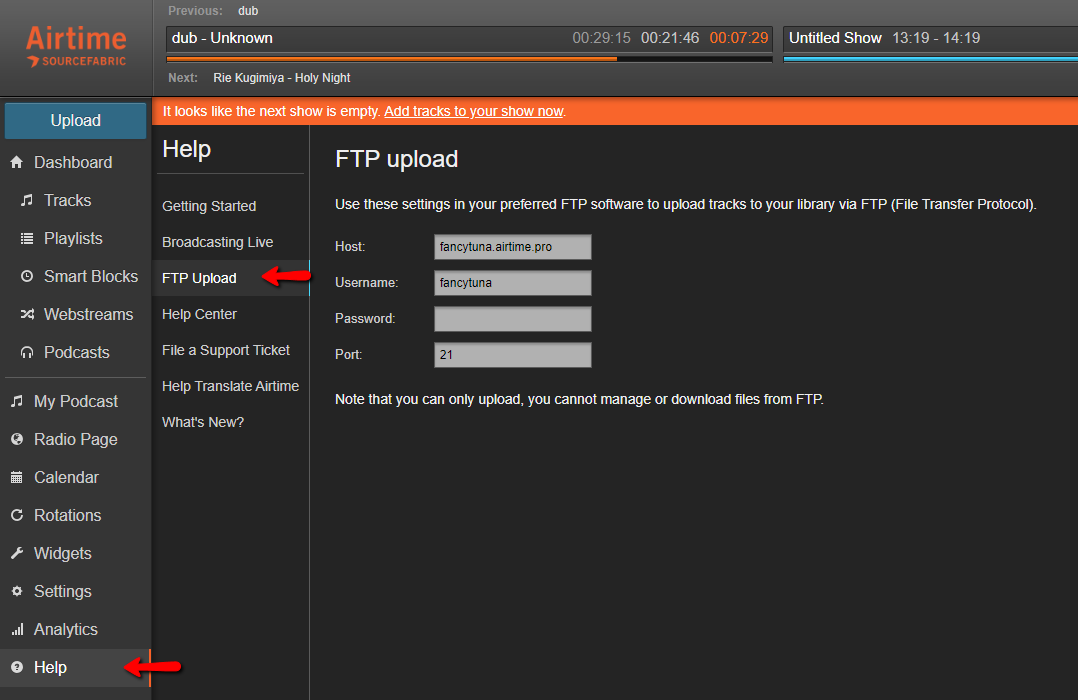
Task: Click the Smart Blocks clock icon
Action: point(27,276)
